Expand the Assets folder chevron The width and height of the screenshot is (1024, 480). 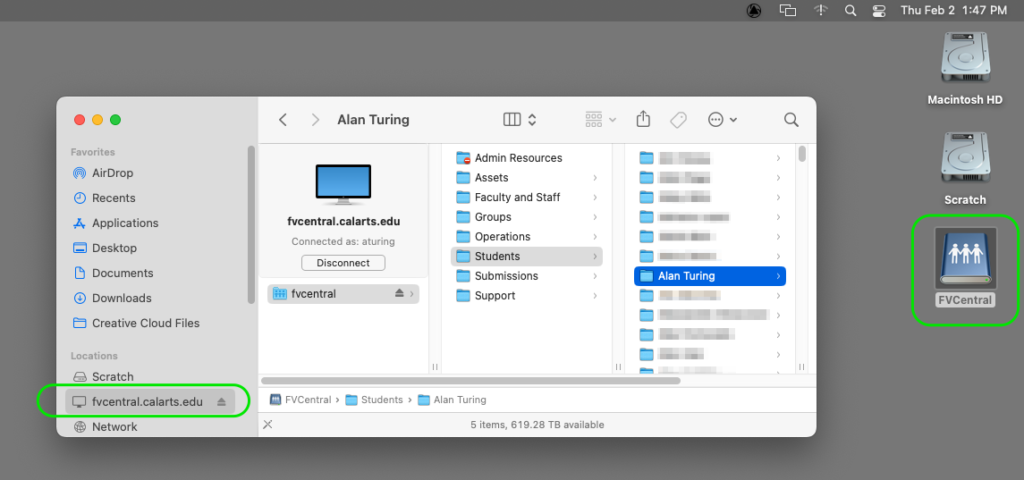pos(595,178)
